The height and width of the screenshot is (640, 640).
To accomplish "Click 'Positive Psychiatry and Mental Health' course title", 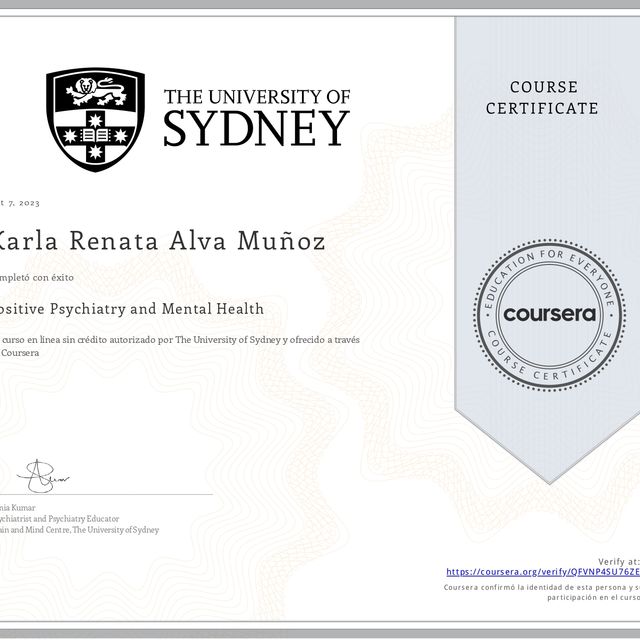I will (131, 309).
